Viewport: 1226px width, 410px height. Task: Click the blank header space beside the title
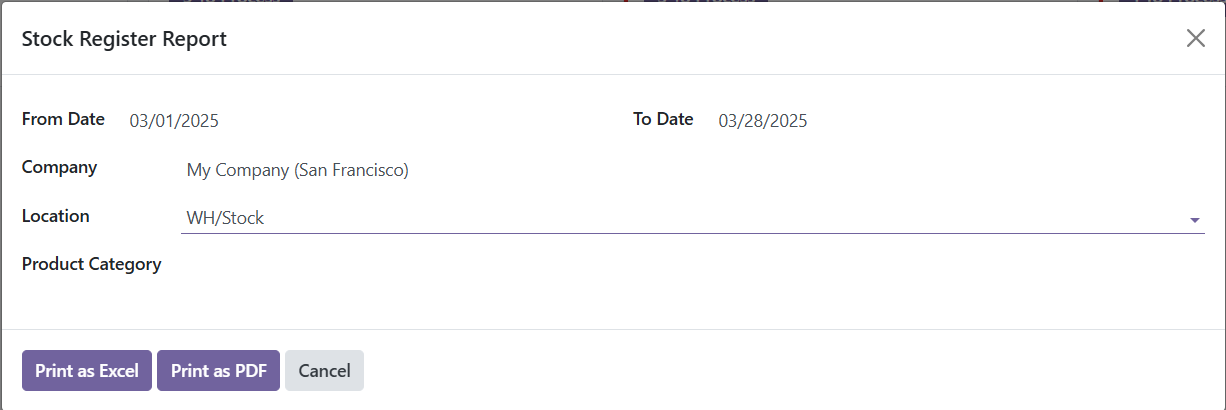[x=700, y=39]
